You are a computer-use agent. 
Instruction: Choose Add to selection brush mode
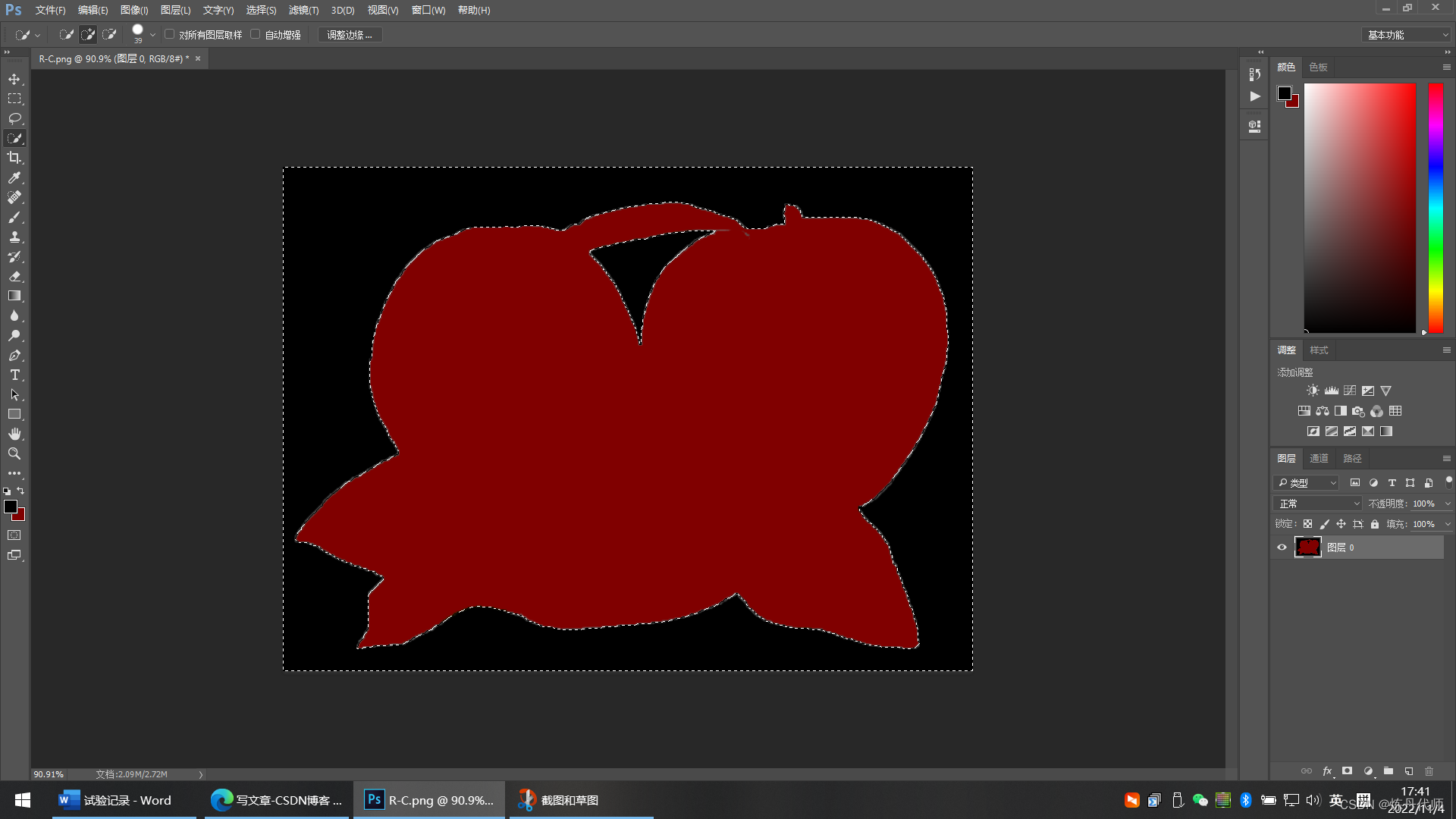click(x=88, y=34)
